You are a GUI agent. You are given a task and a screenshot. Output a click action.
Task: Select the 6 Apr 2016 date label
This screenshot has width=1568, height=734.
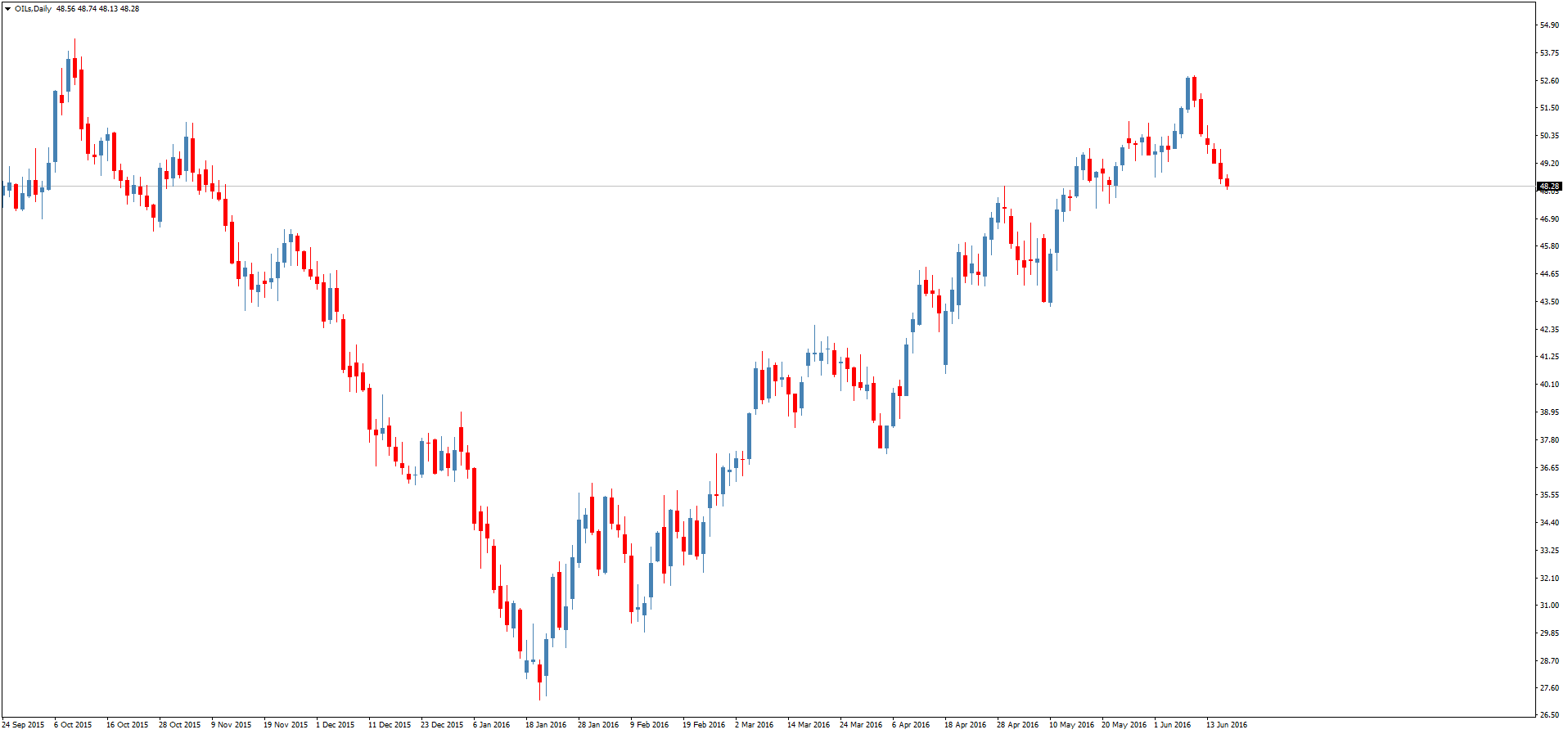pos(911,725)
